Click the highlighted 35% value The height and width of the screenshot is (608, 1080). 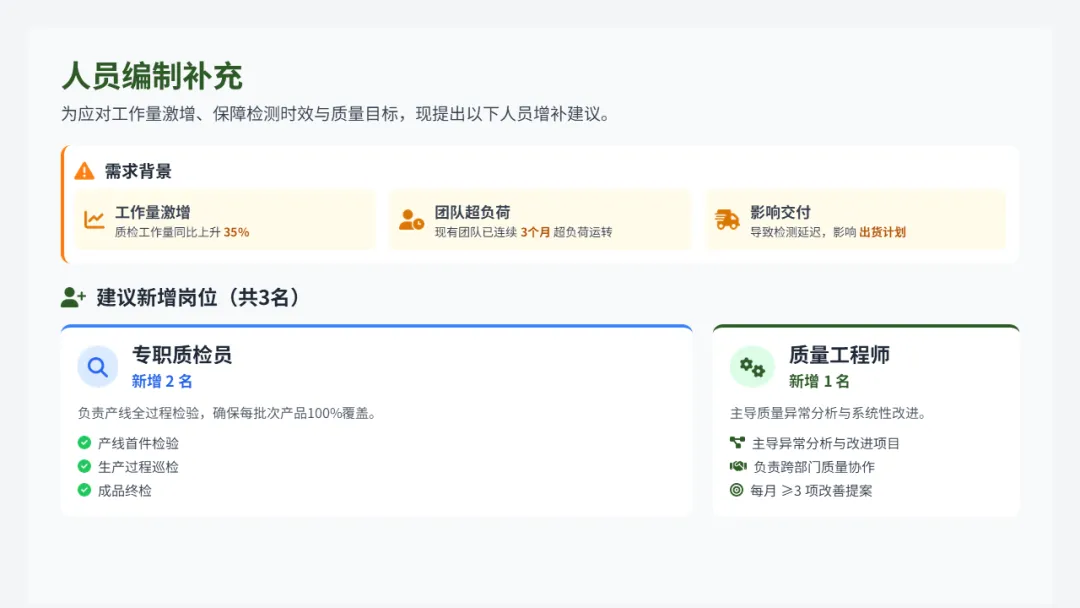[x=236, y=232]
